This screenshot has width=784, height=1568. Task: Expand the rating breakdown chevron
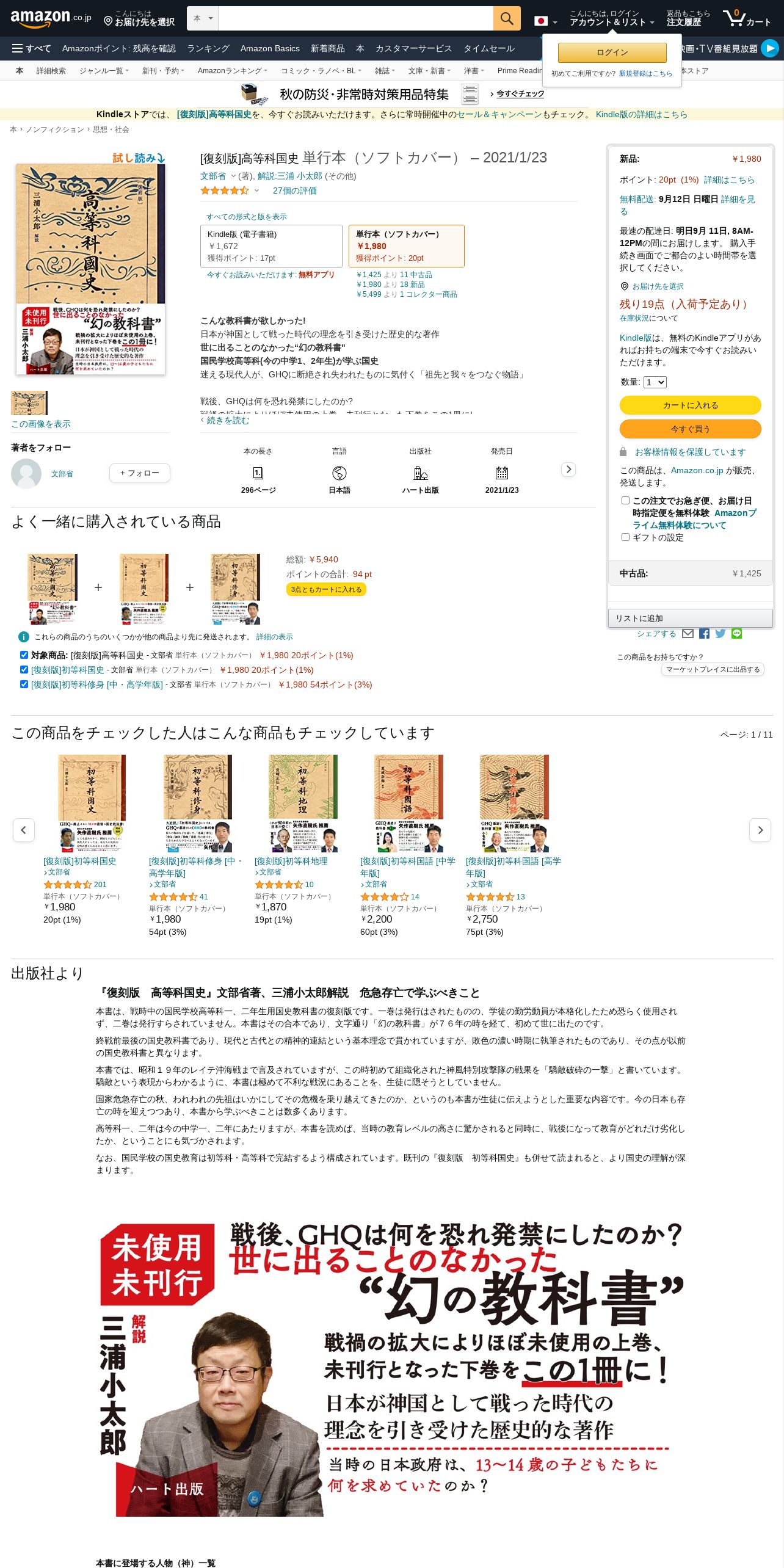coord(256,191)
